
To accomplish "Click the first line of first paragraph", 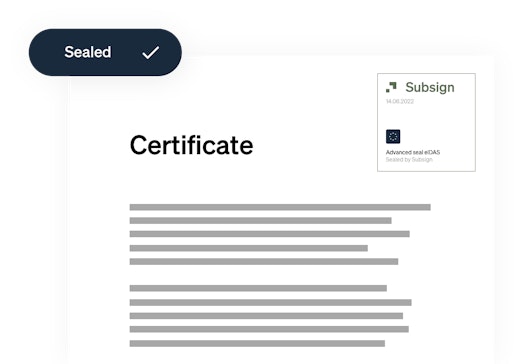I will click(x=280, y=207).
